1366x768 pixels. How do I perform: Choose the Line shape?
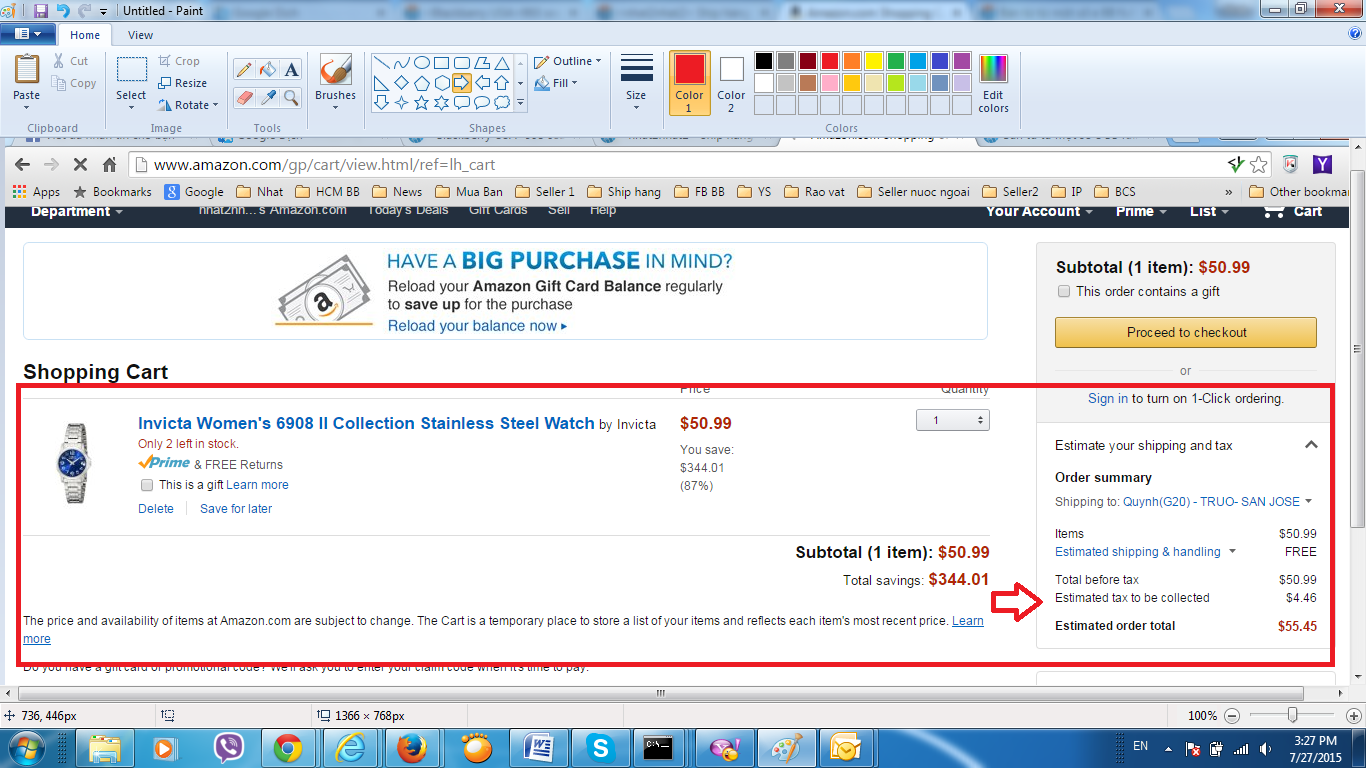pos(381,62)
